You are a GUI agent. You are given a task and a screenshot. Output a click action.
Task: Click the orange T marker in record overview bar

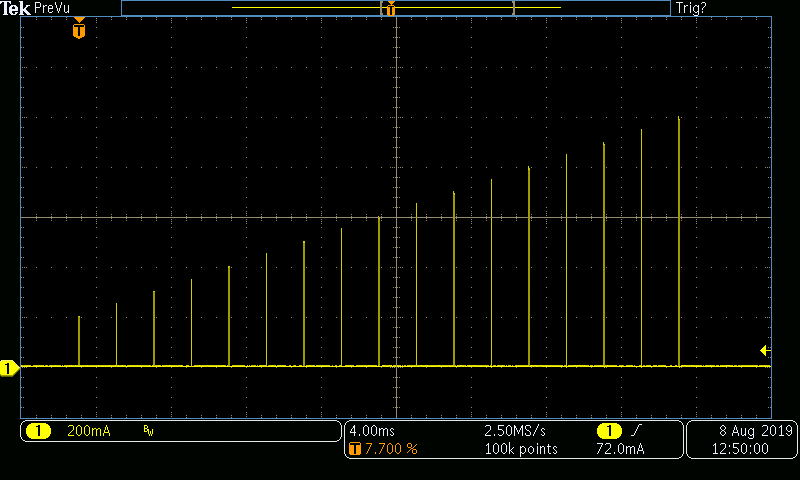click(391, 9)
